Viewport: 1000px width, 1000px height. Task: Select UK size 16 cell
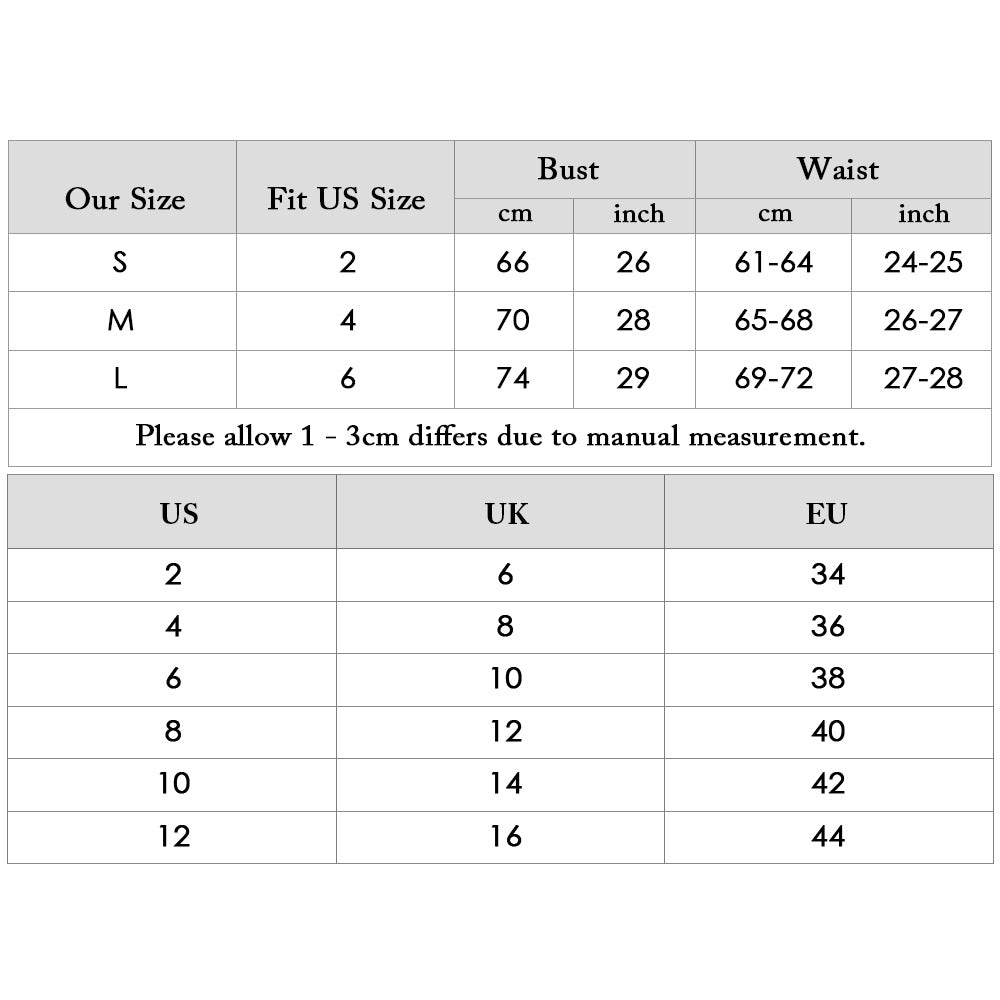pyautogui.click(x=506, y=836)
